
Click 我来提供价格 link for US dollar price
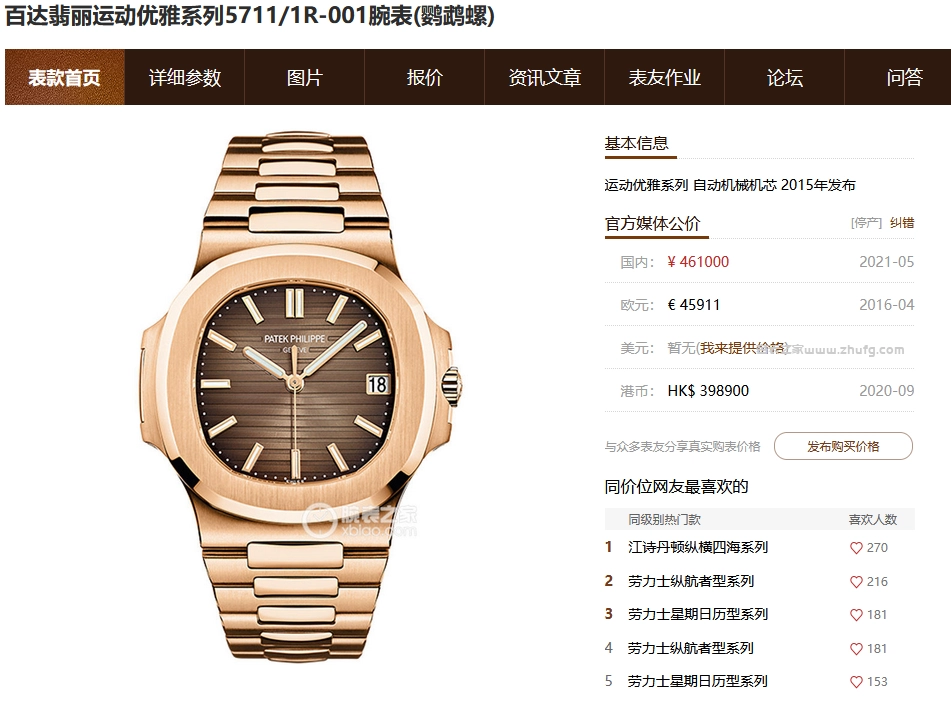click(x=743, y=348)
